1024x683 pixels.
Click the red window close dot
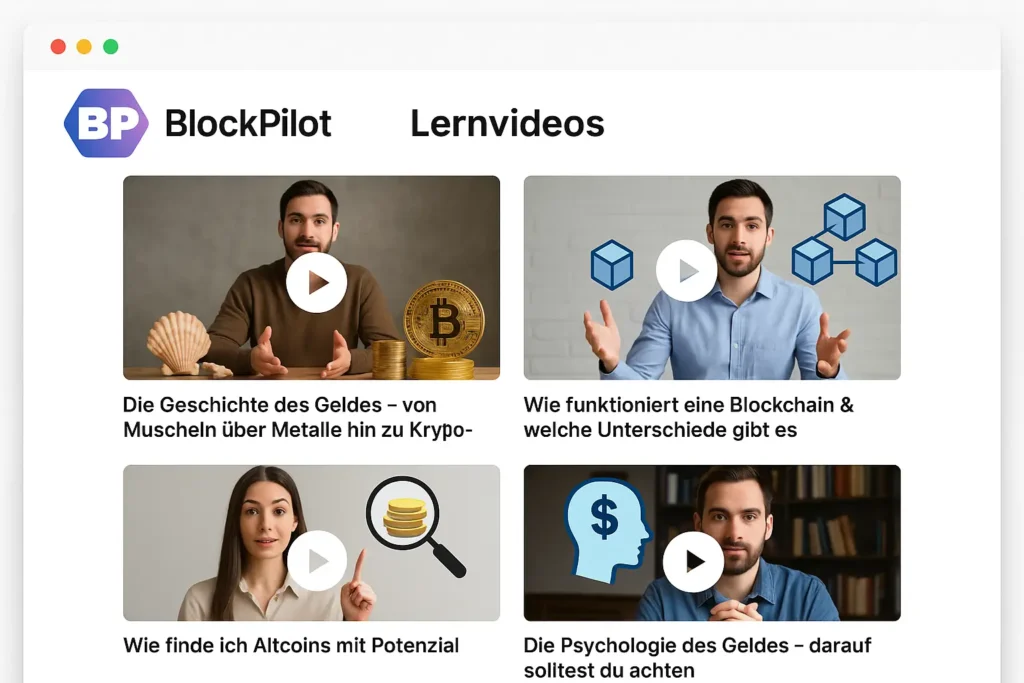[x=58, y=46]
